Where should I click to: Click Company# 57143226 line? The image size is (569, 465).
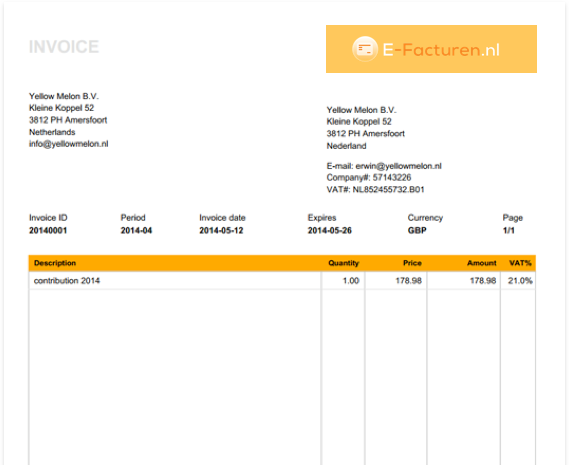369,178
